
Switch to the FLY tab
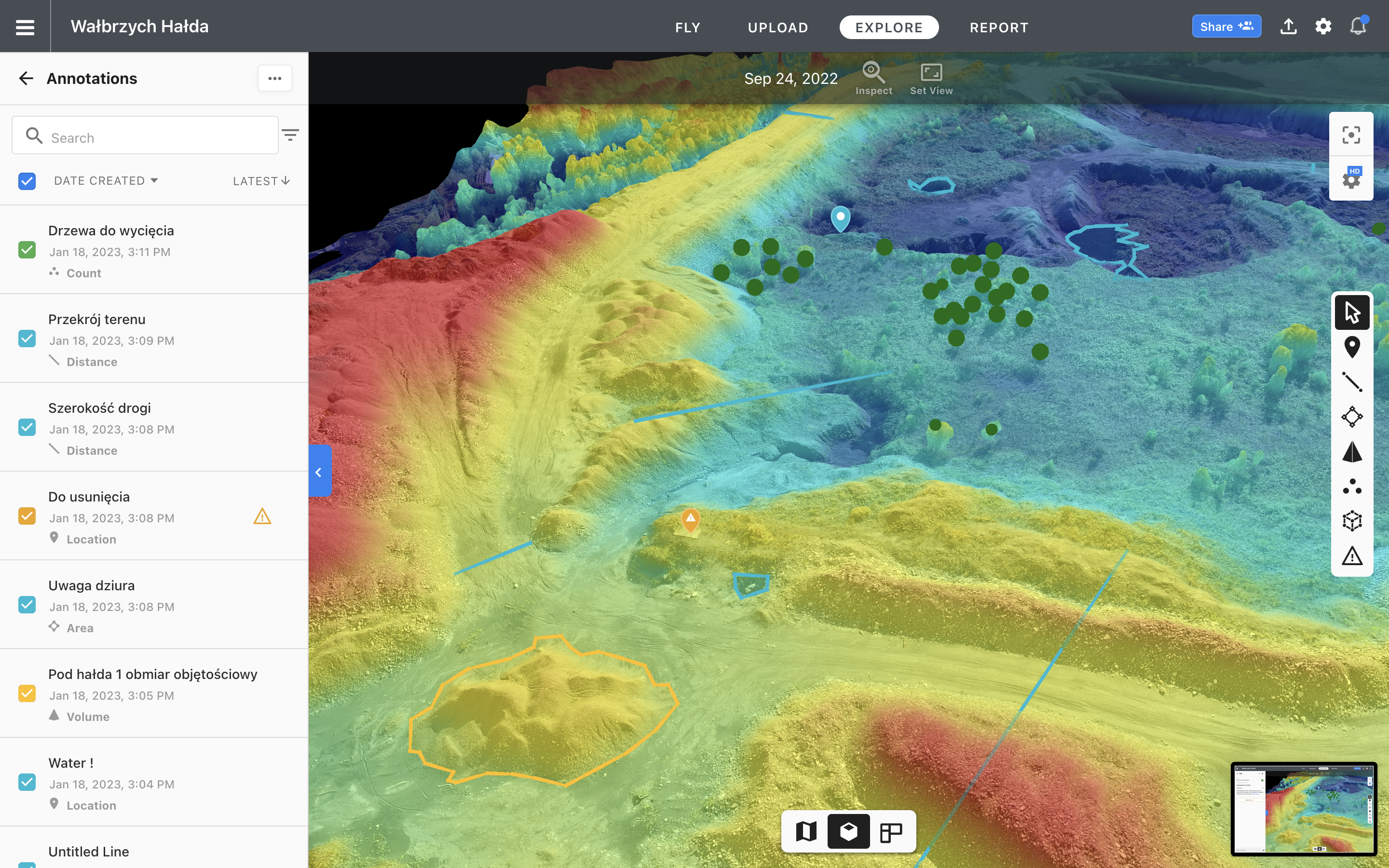point(688,27)
